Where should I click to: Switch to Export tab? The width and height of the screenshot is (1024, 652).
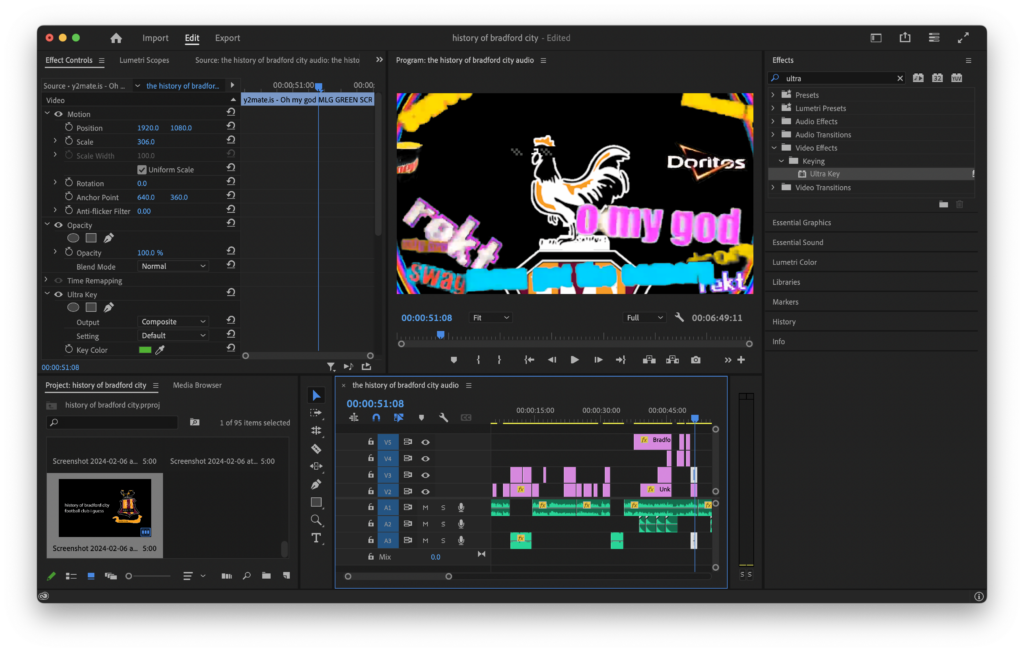coord(227,38)
